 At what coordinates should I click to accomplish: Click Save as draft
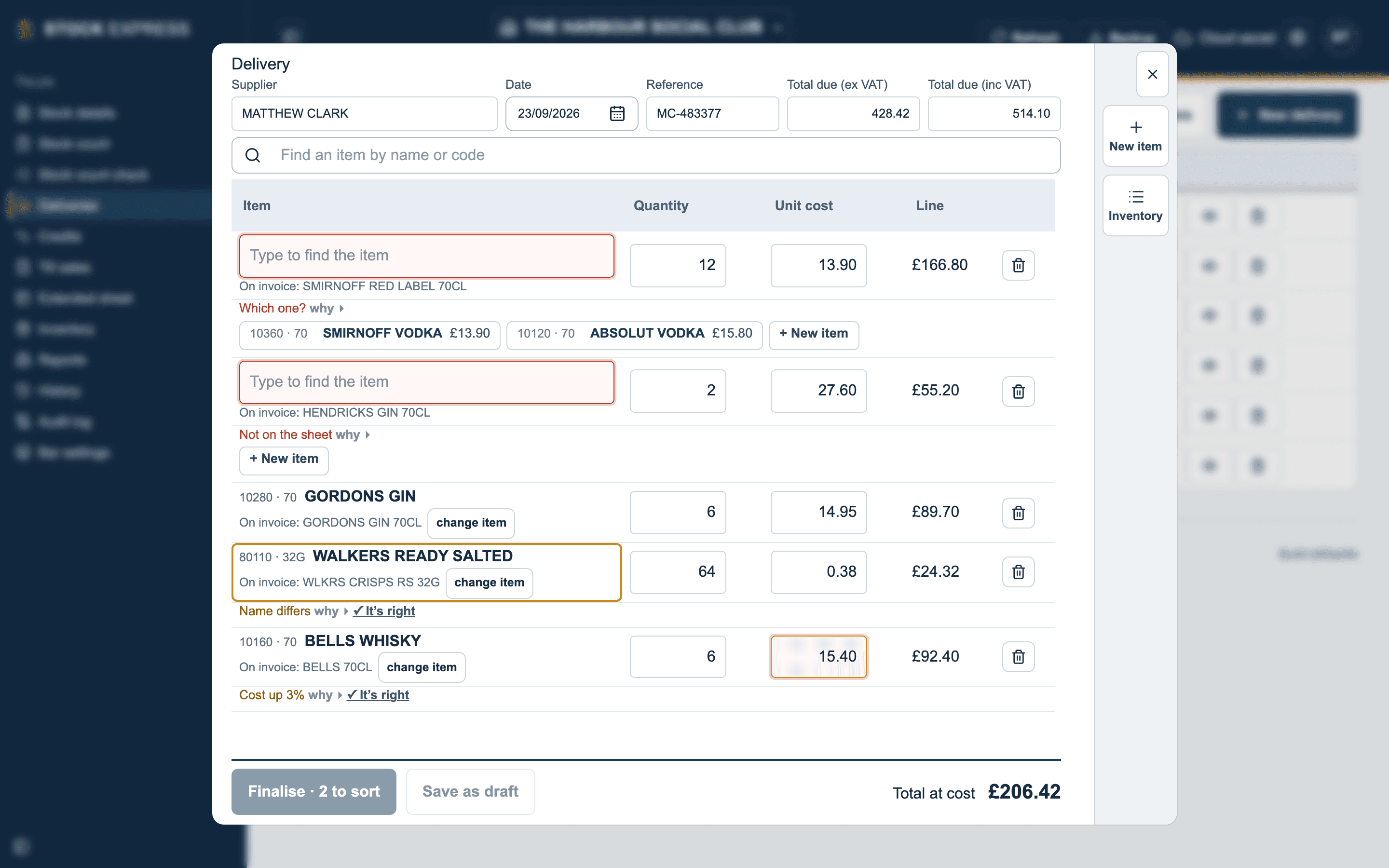click(x=470, y=791)
